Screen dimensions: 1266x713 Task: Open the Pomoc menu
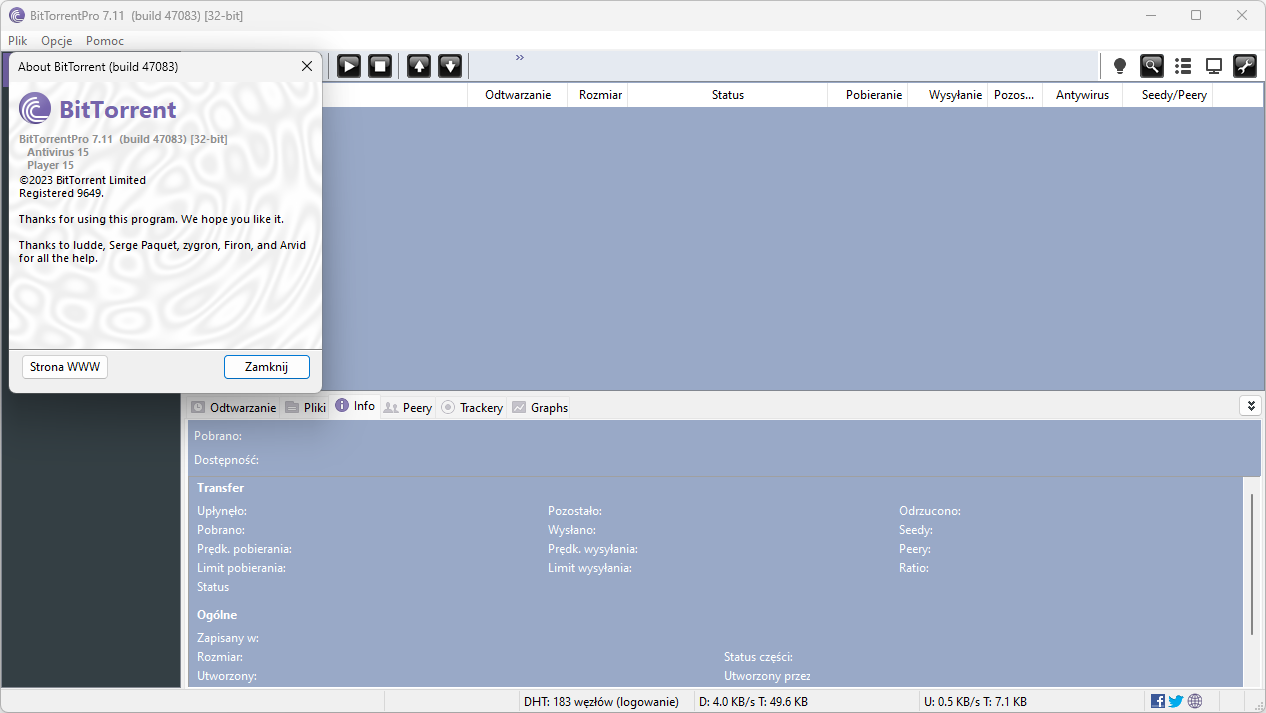(105, 41)
